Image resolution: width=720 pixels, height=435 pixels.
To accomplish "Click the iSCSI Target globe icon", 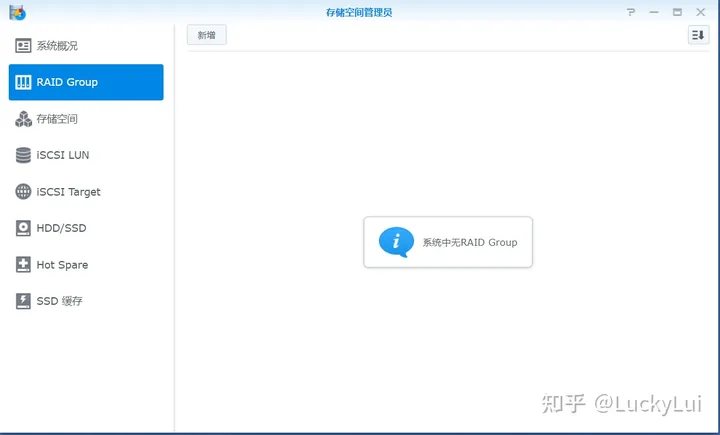I will pyautogui.click(x=23, y=192).
